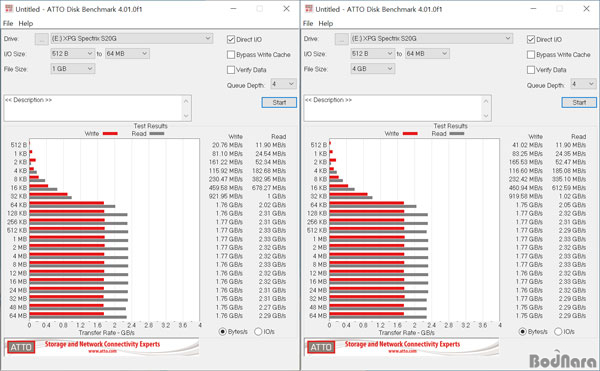This screenshot has height=371, width=600.
Task: Start the benchmark in left window
Action: (279, 103)
